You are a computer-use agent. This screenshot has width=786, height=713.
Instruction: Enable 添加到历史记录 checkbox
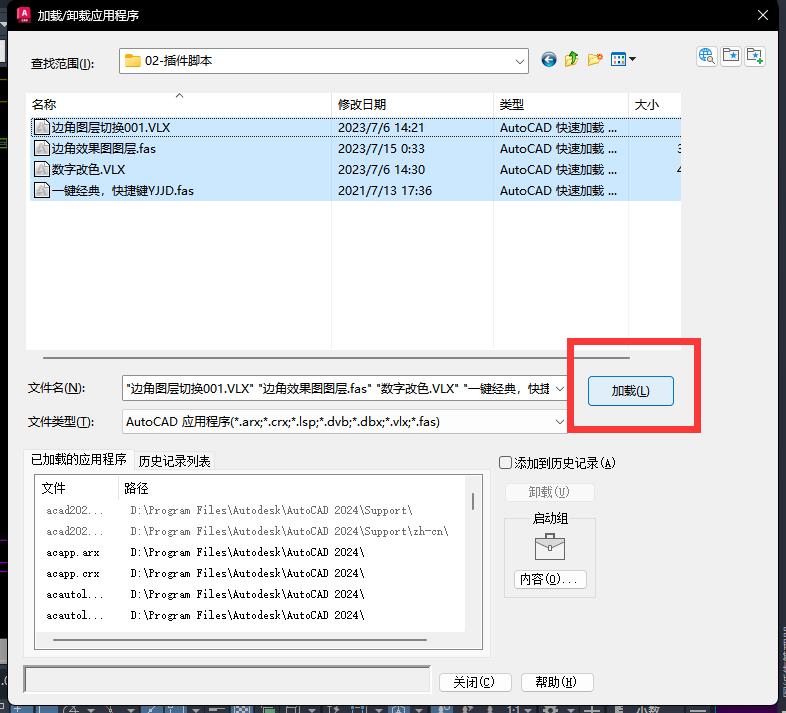point(505,462)
